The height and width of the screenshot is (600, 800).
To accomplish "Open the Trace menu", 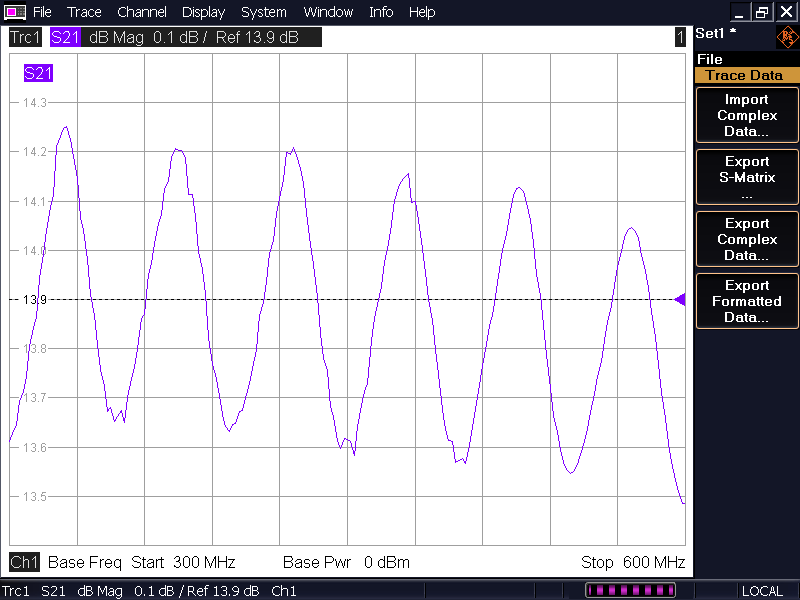I will [x=84, y=12].
